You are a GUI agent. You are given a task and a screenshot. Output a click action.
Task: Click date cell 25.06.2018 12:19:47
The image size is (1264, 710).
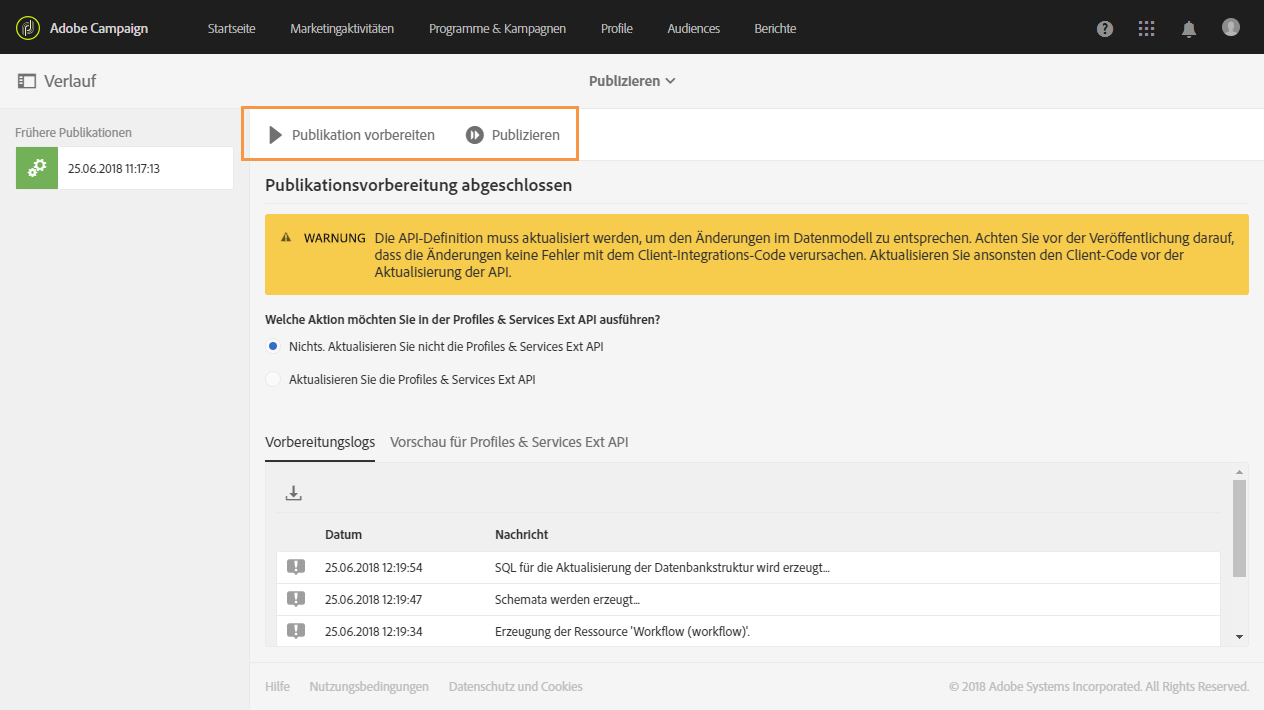(x=374, y=599)
